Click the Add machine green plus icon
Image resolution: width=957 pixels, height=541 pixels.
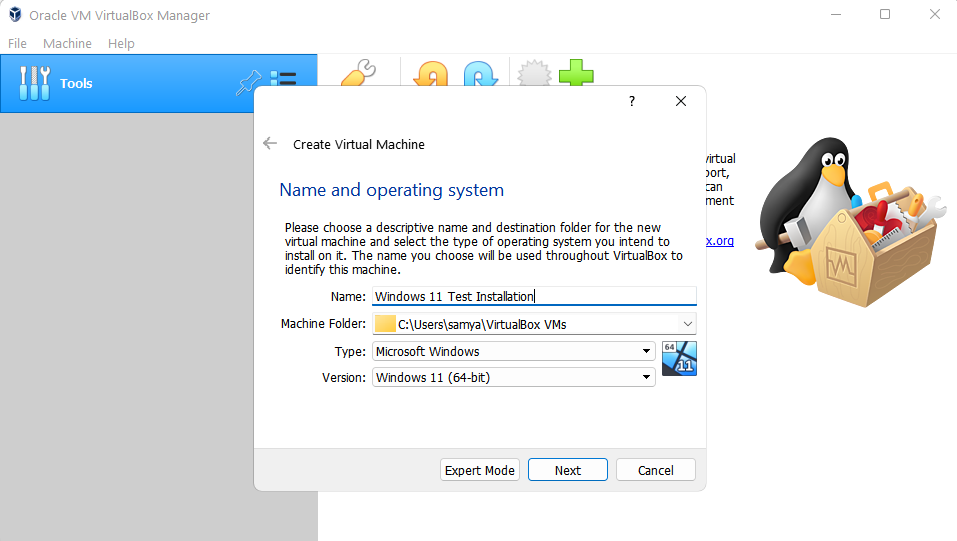coord(576,73)
